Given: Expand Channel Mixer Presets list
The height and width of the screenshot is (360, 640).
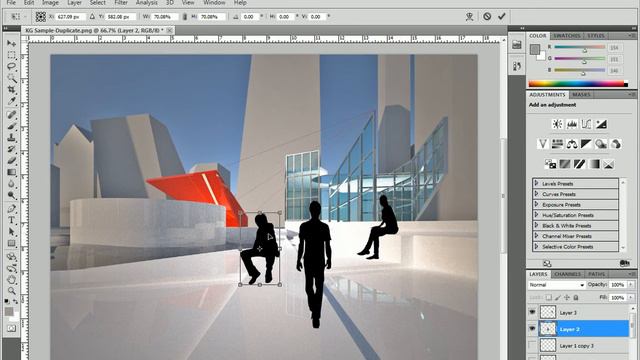Looking at the screenshot, I should tap(536, 236).
